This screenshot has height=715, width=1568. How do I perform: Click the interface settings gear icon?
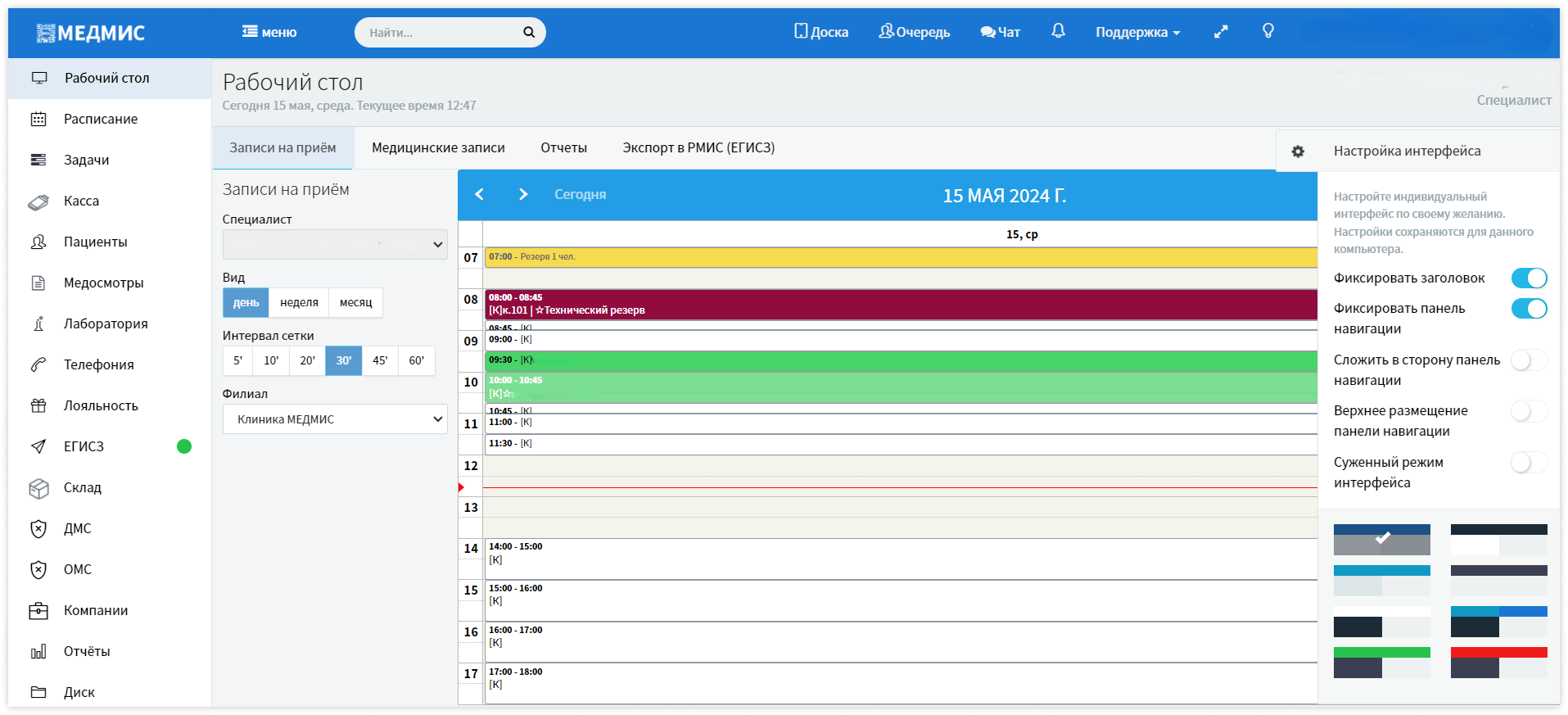coord(1298,152)
